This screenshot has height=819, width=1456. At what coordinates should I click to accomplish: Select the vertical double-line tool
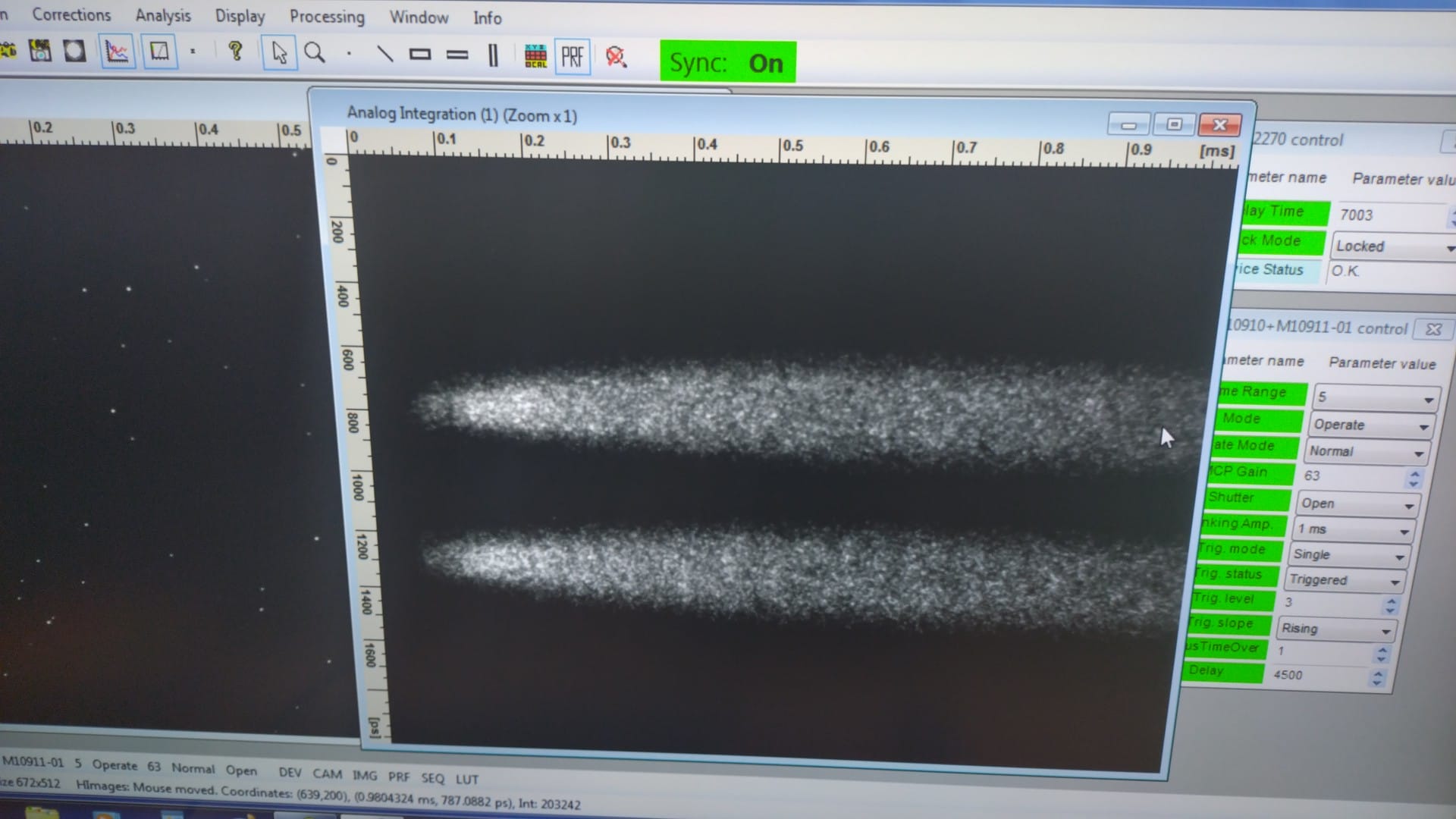pos(493,55)
